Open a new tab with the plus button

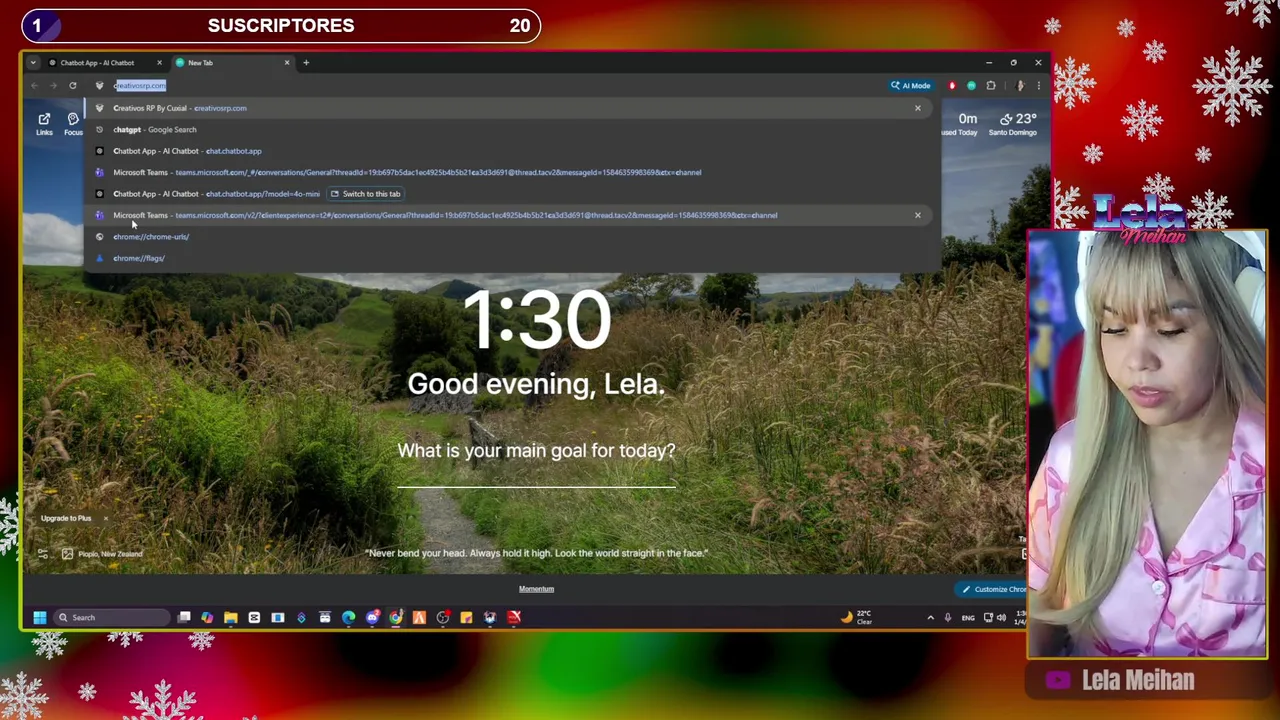click(x=306, y=63)
